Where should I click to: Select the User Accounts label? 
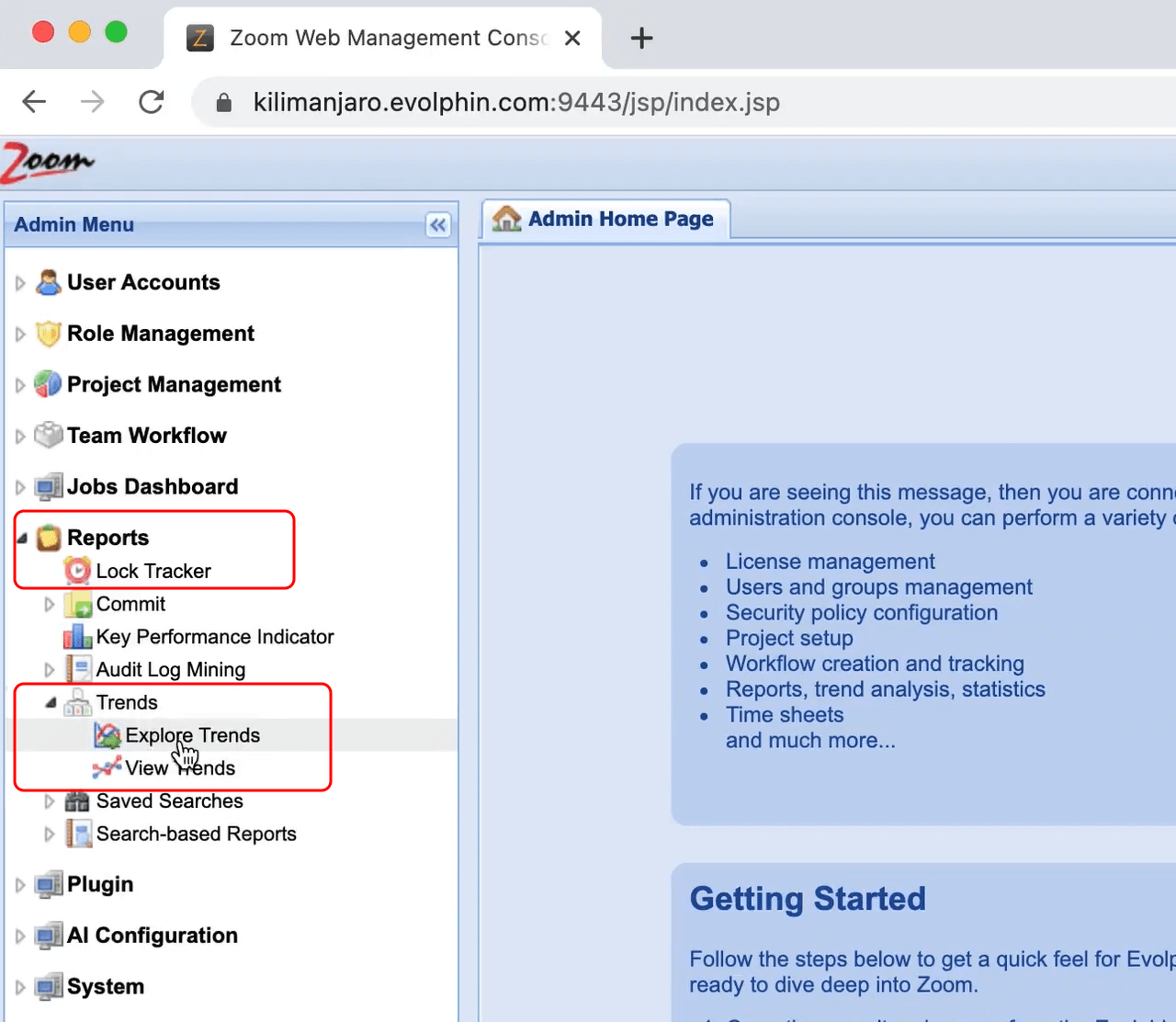point(143,282)
